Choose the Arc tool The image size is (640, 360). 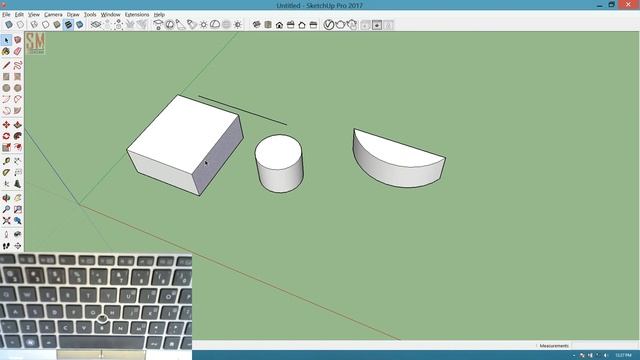tap(6, 99)
